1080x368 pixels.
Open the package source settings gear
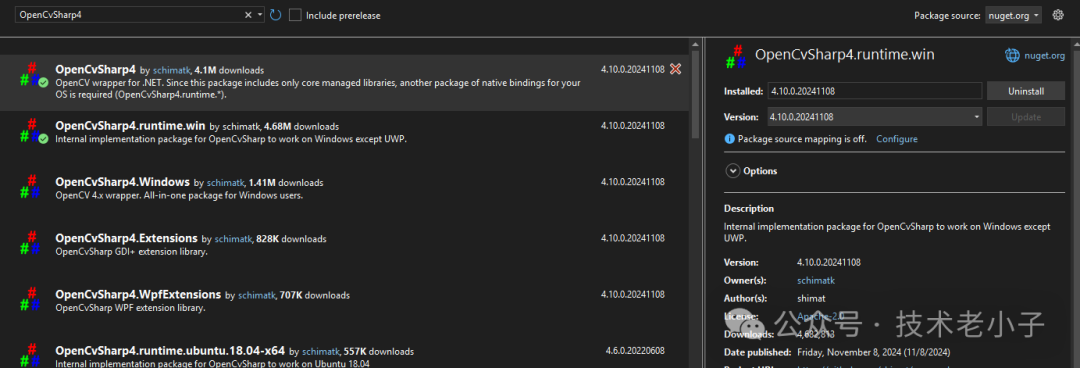point(1058,15)
